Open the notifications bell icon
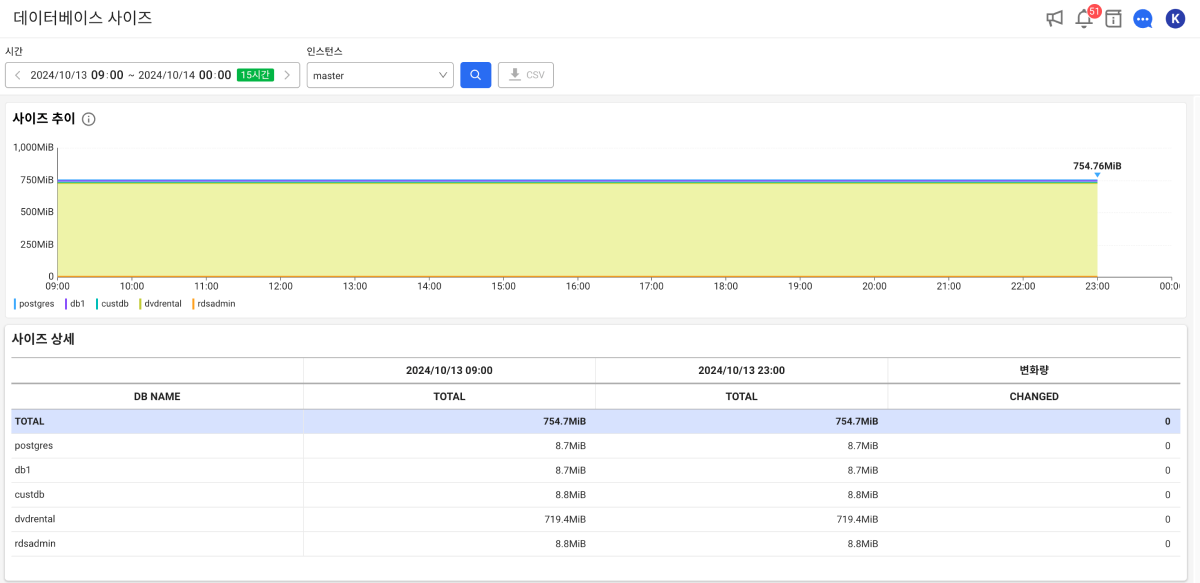This screenshot has width=1200, height=583. tap(1084, 18)
